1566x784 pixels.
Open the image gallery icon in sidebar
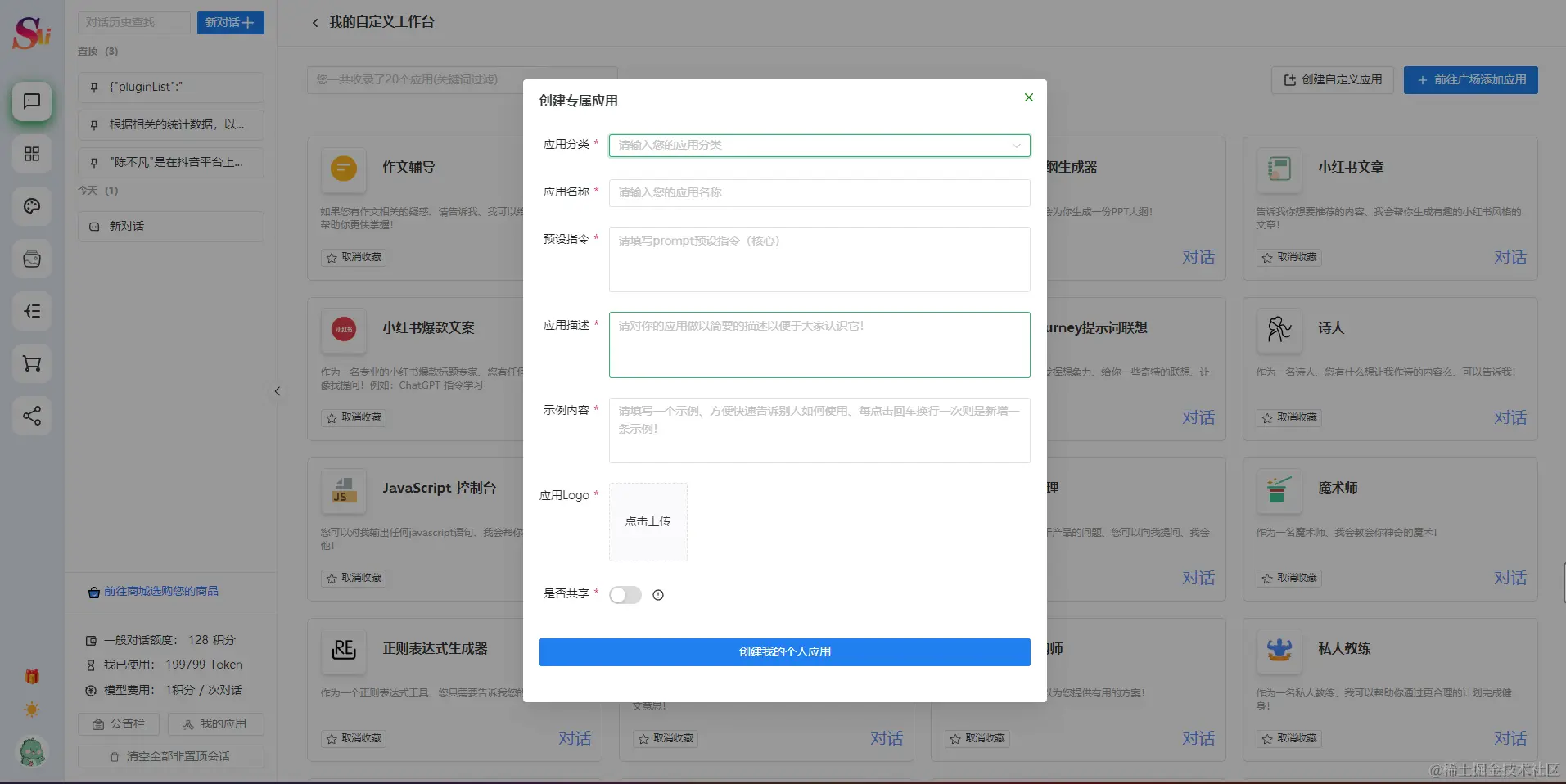[x=31, y=259]
